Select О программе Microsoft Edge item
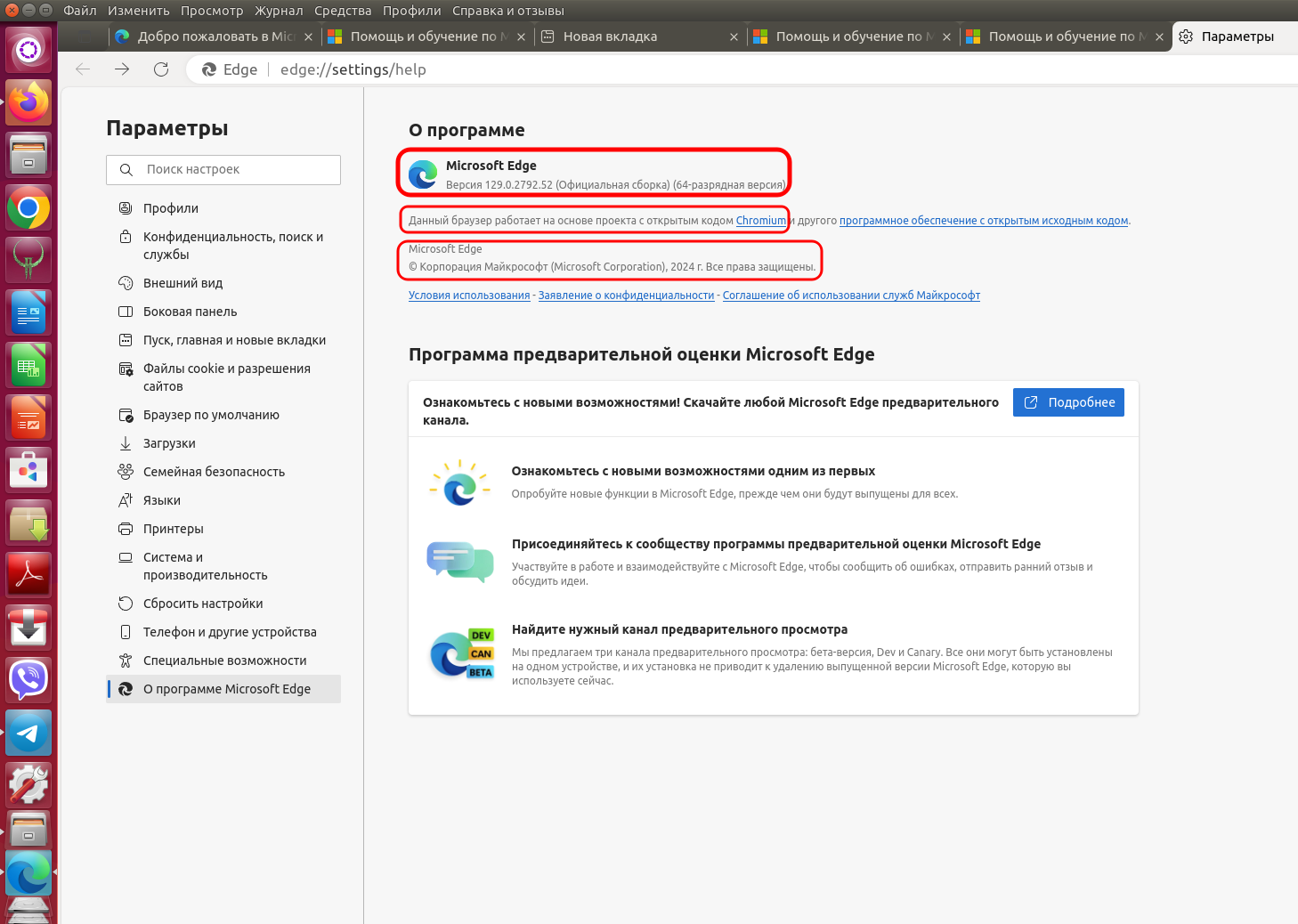 pyautogui.click(x=223, y=689)
